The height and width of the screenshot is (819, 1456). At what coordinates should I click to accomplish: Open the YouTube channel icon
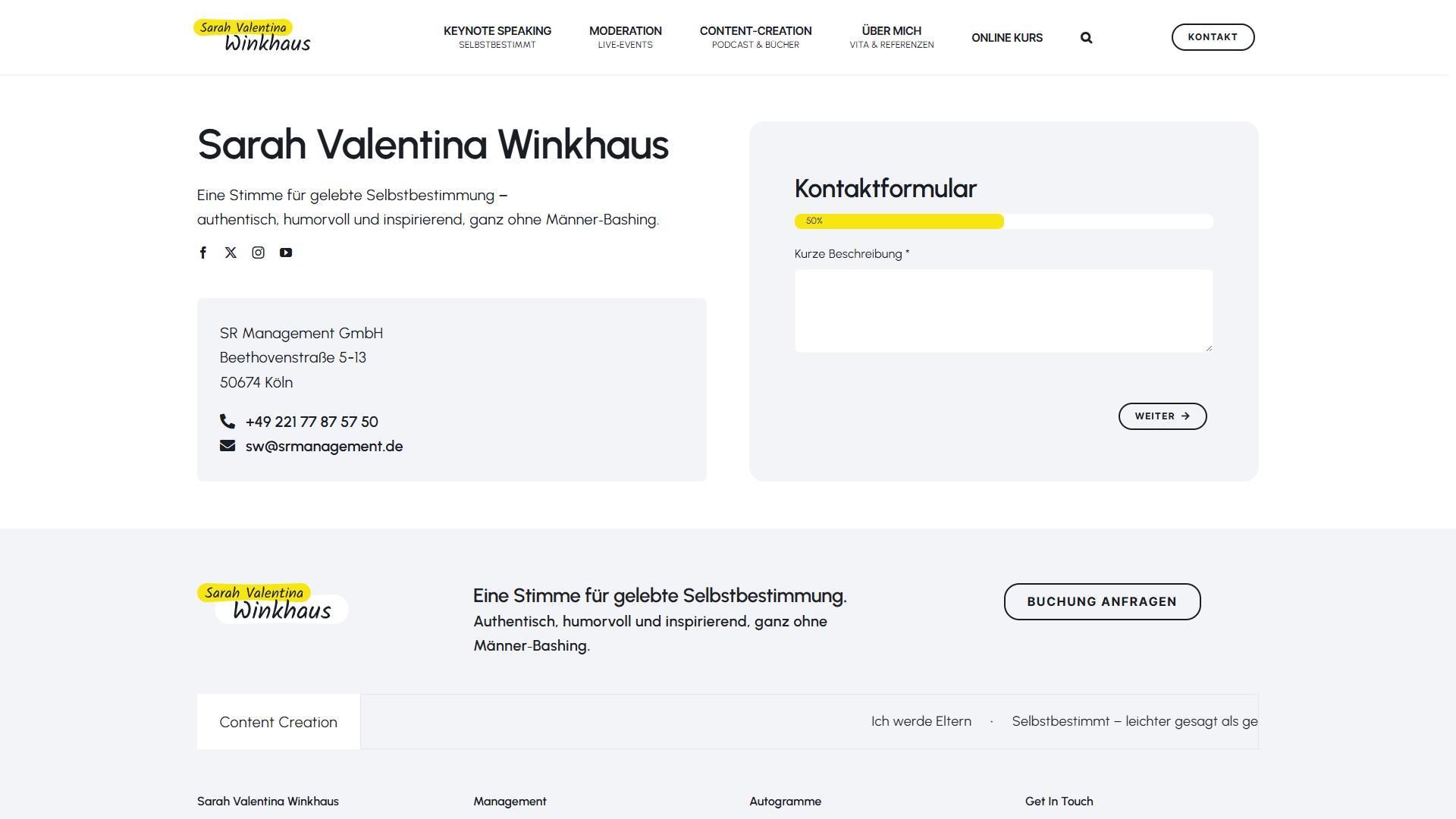tap(286, 253)
